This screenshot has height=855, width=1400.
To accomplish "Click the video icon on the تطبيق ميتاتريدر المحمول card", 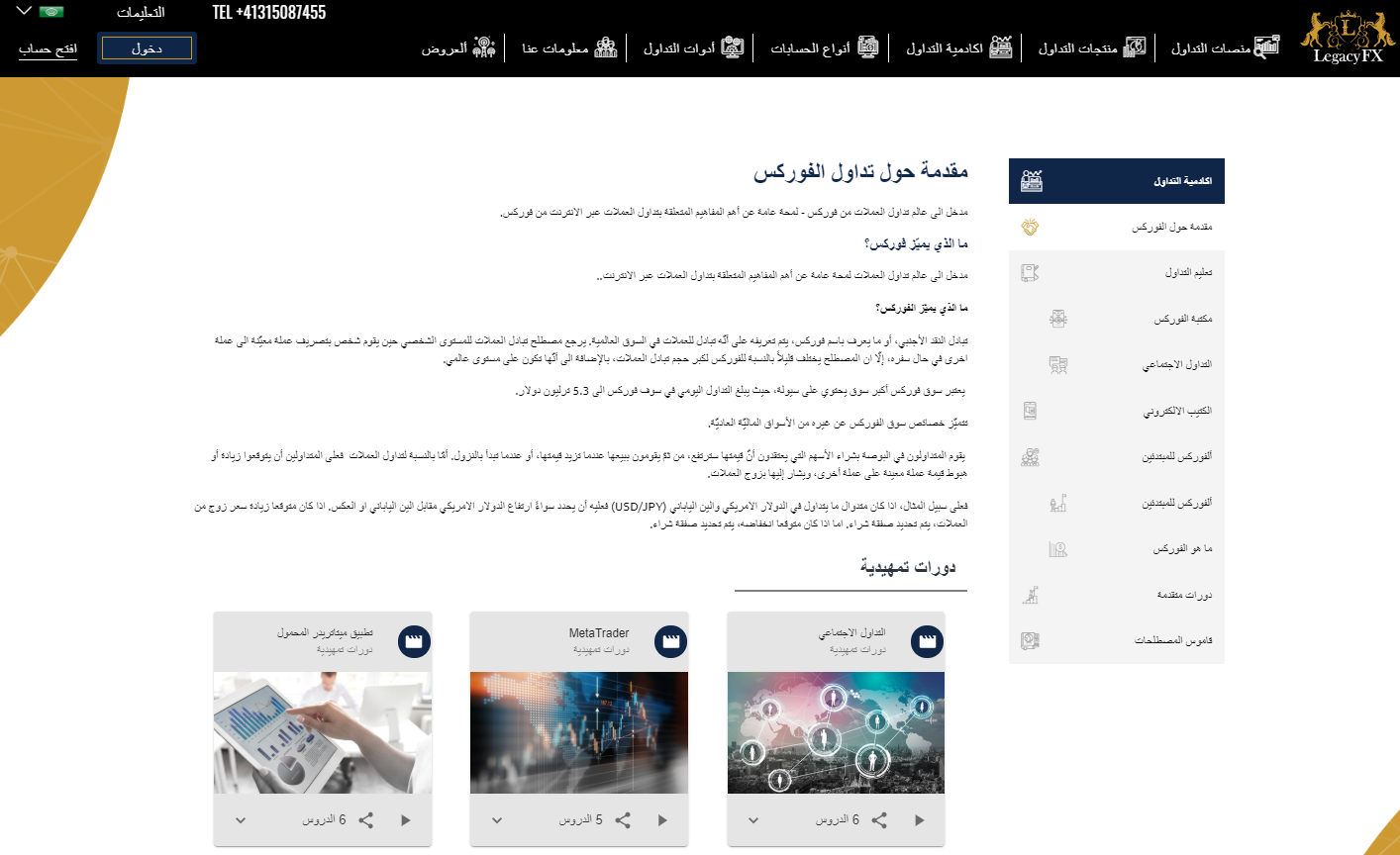I will click(414, 641).
